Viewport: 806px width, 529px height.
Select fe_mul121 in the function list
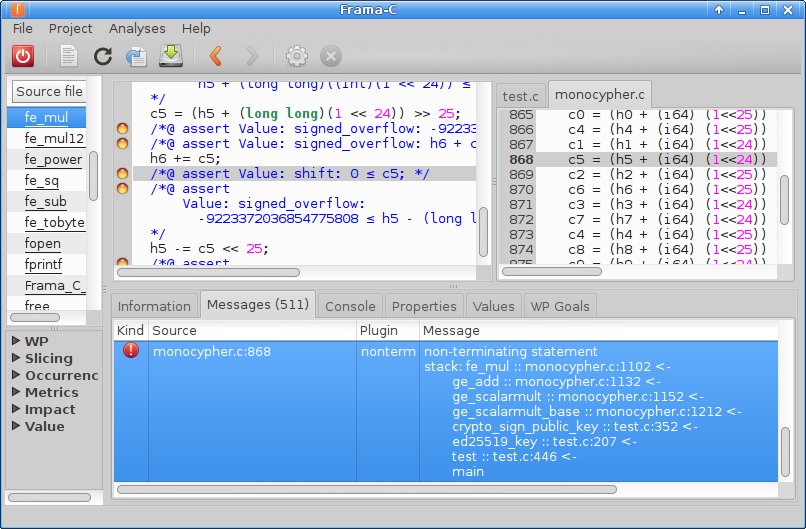46,138
